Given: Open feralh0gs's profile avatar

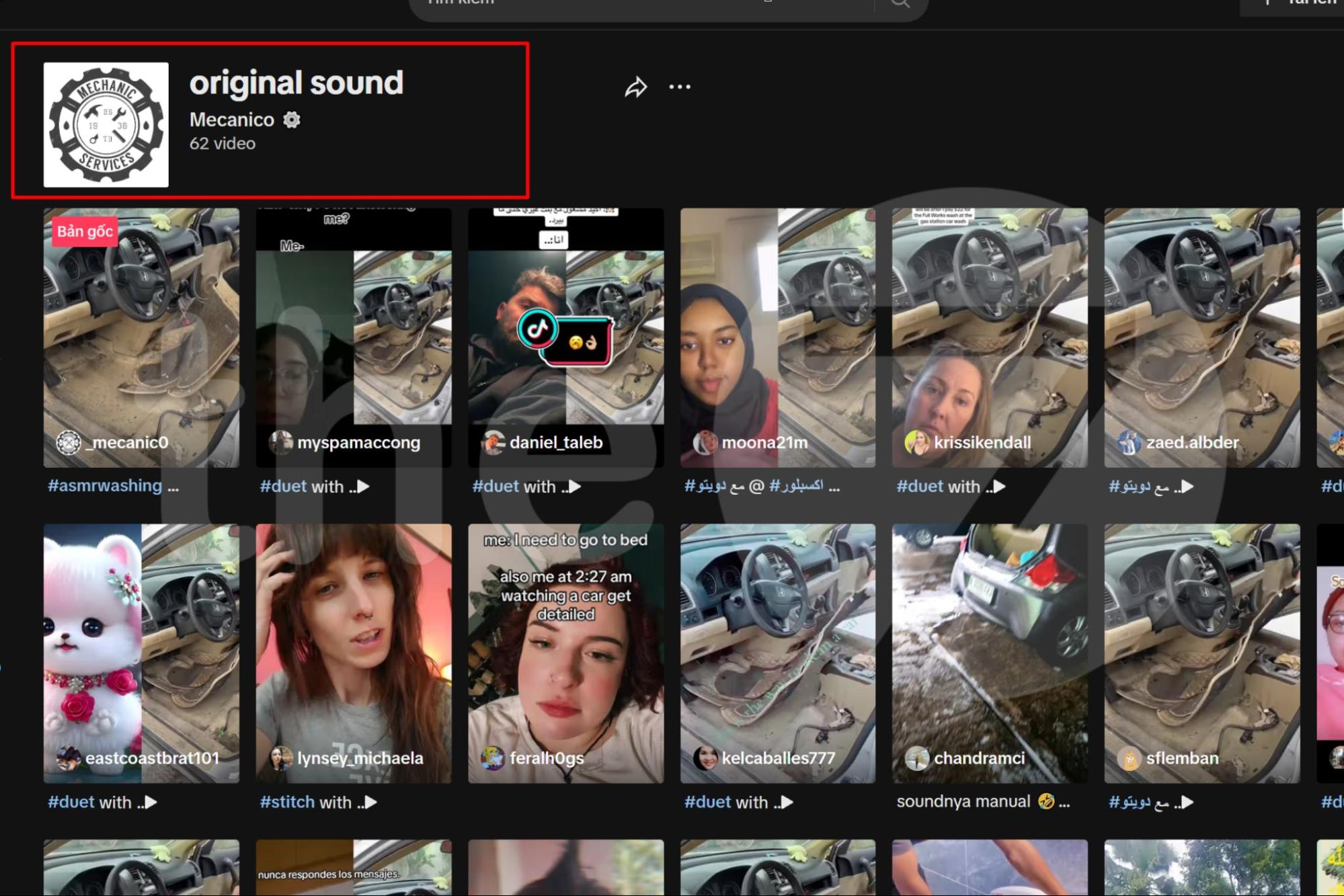Looking at the screenshot, I should tap(491, 758).
